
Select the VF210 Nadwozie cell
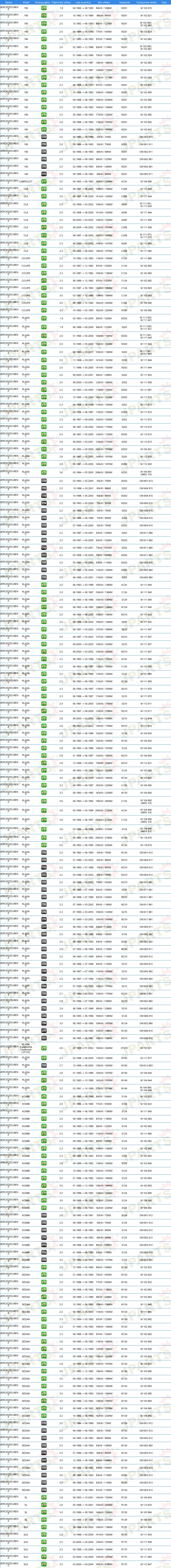pyautogui.click(x=124, y=1049)
